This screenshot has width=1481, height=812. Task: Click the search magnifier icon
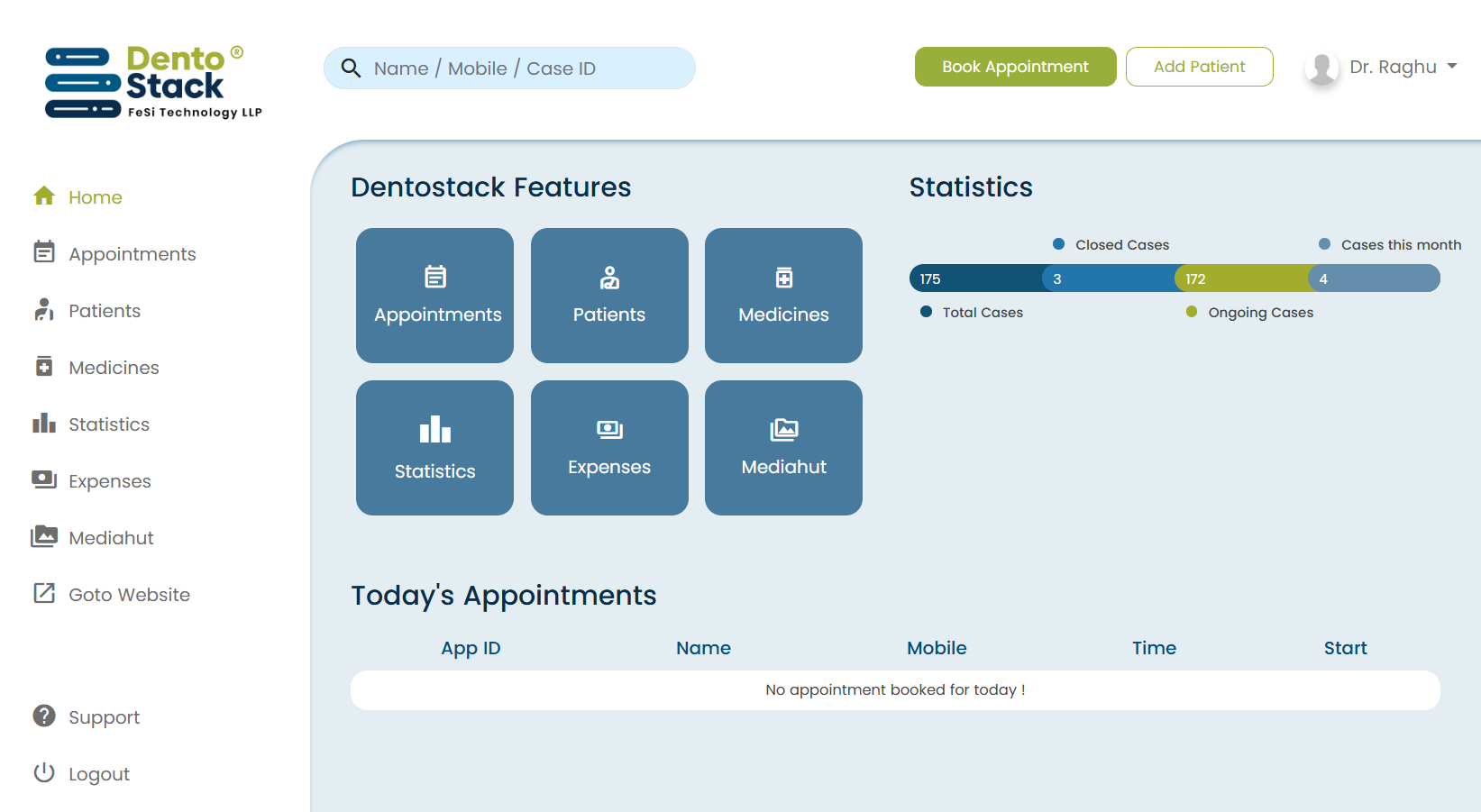[351, 68]
